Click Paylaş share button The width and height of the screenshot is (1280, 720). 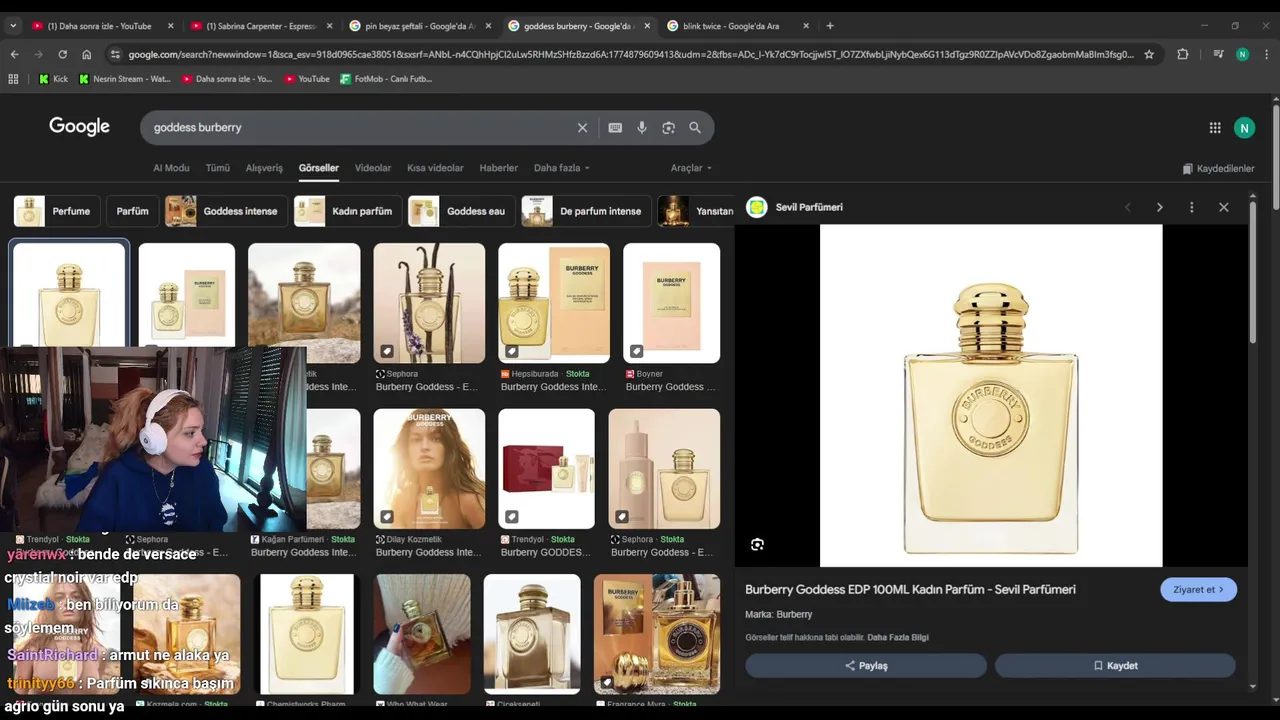[x=866, y=666]
